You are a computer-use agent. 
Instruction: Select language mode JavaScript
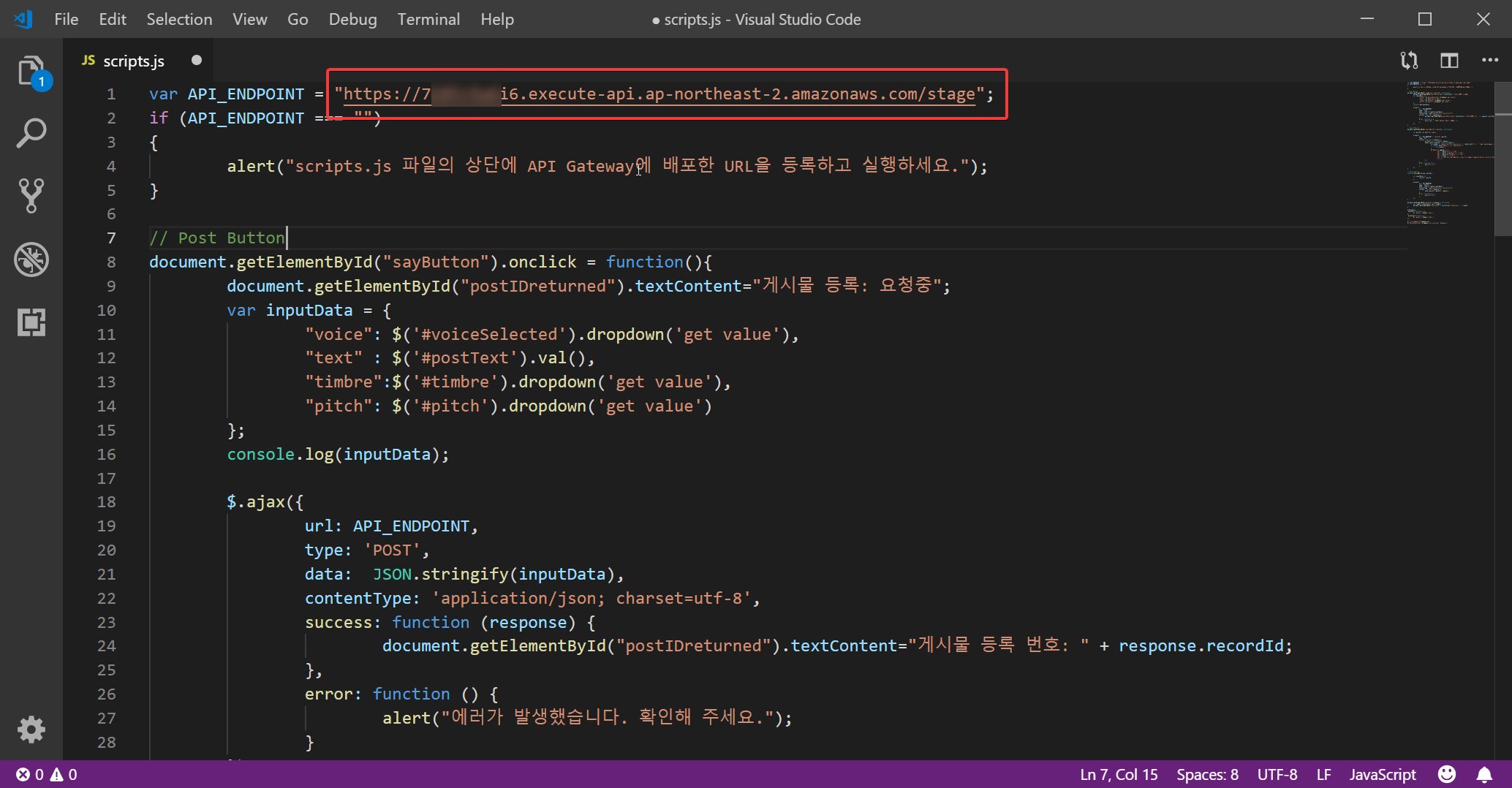click(x=1383, y=774)
